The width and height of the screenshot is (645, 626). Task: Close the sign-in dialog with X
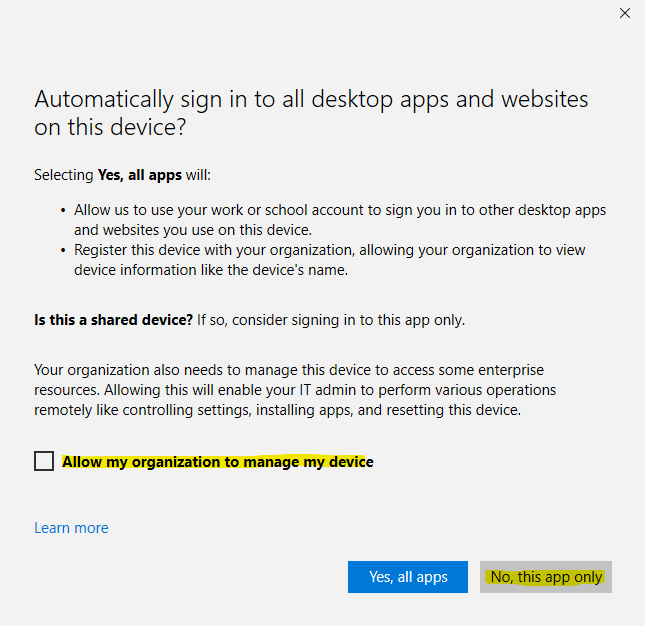coord(625,13)
